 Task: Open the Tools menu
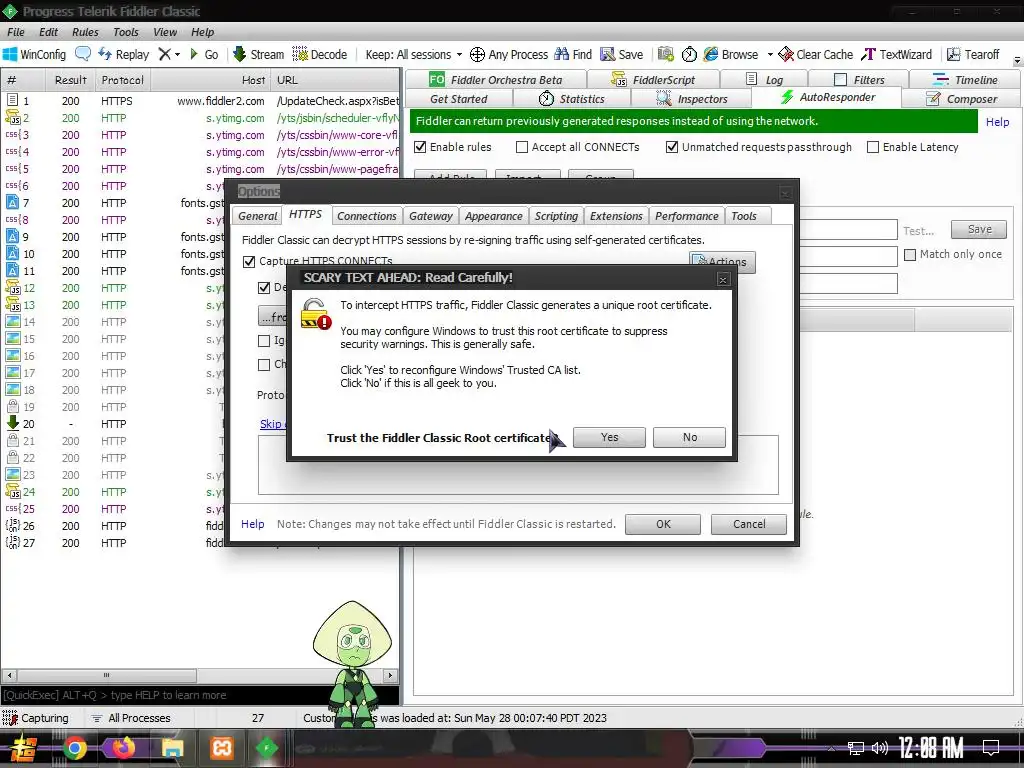tap(125, 32)
